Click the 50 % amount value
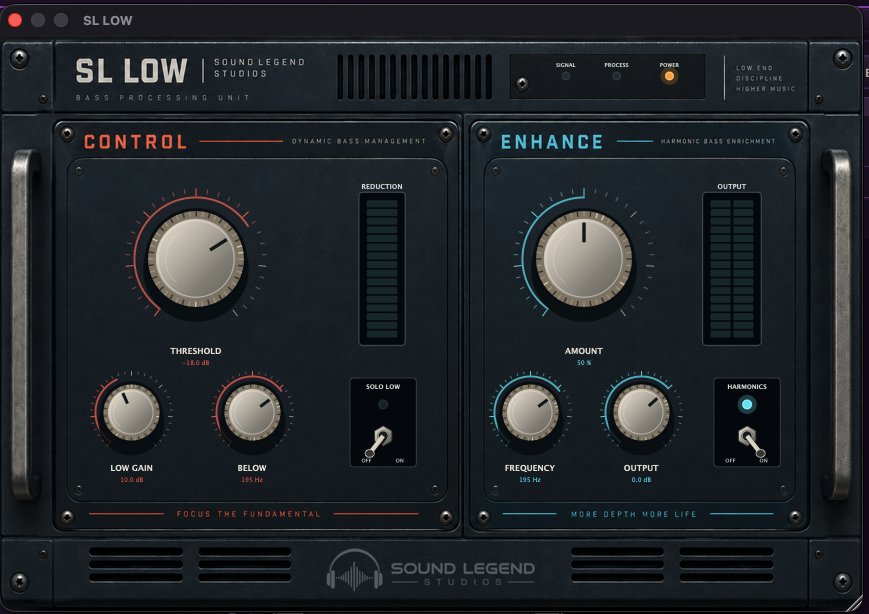This screenshot has height=614, width=869. [584, 363]
